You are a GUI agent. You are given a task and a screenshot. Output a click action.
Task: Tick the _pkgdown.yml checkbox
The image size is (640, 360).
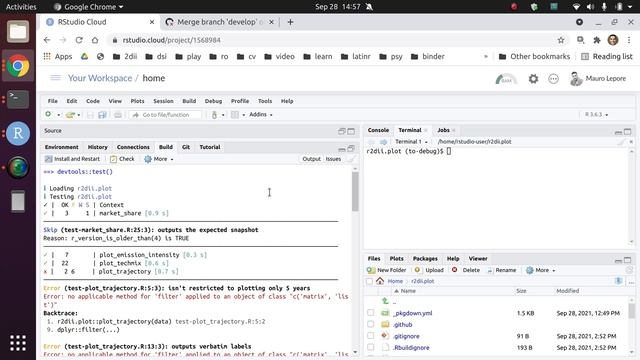370,313
